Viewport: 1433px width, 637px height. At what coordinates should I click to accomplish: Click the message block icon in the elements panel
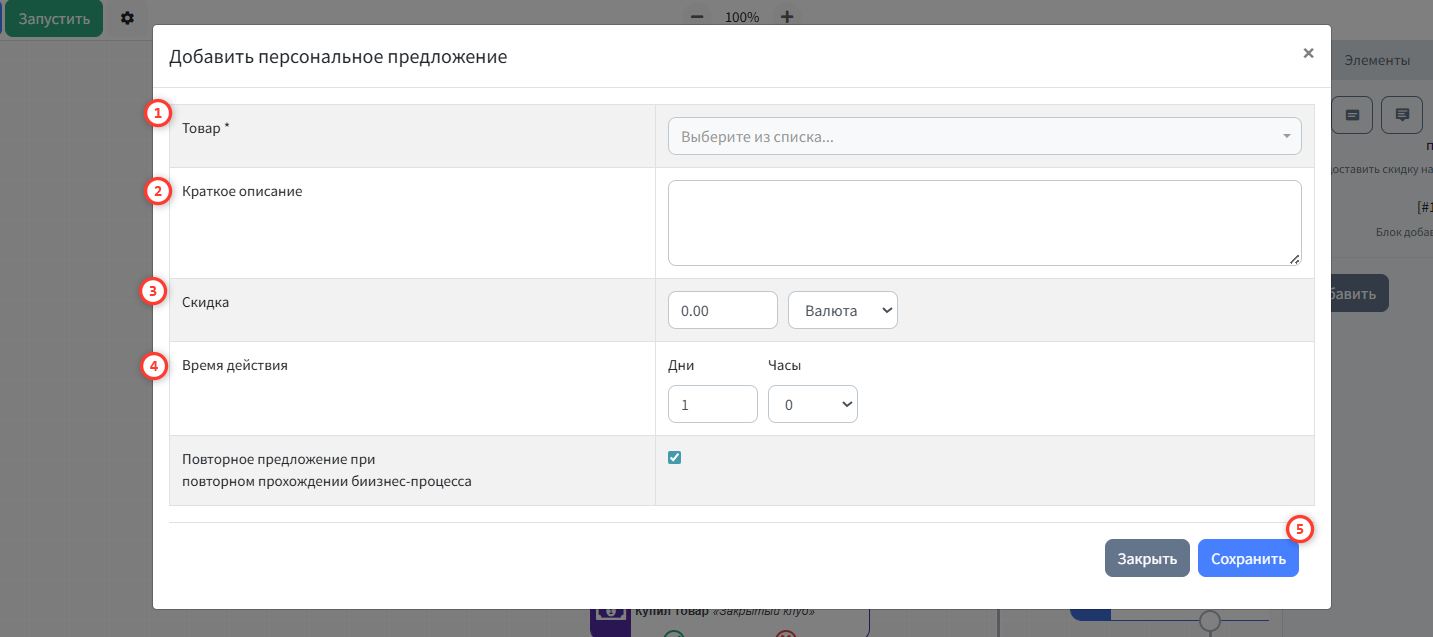[1352, 115]
